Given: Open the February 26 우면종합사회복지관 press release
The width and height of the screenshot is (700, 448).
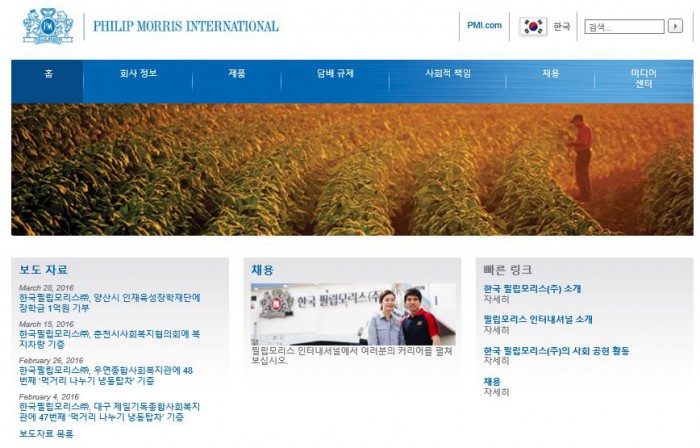Looking at the screenshot, I should click(105, 375).
